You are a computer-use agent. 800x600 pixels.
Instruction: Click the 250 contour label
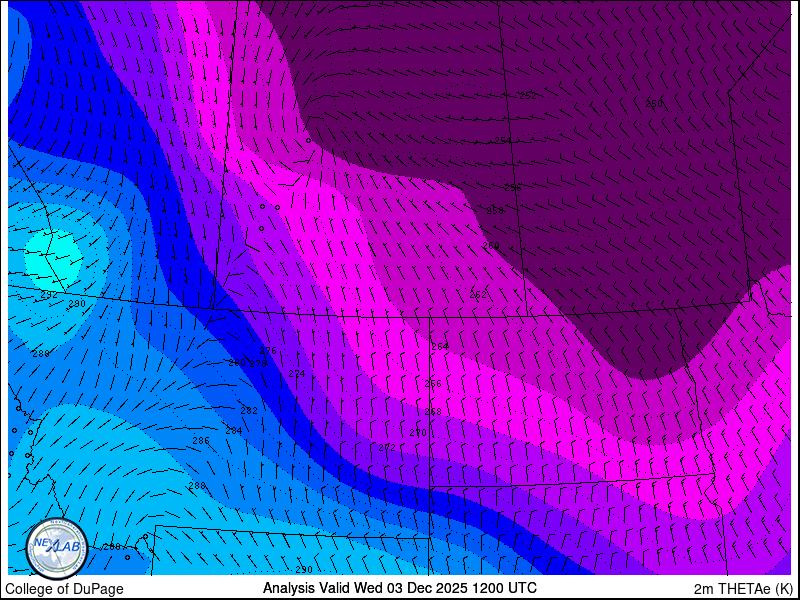[654, 104]
